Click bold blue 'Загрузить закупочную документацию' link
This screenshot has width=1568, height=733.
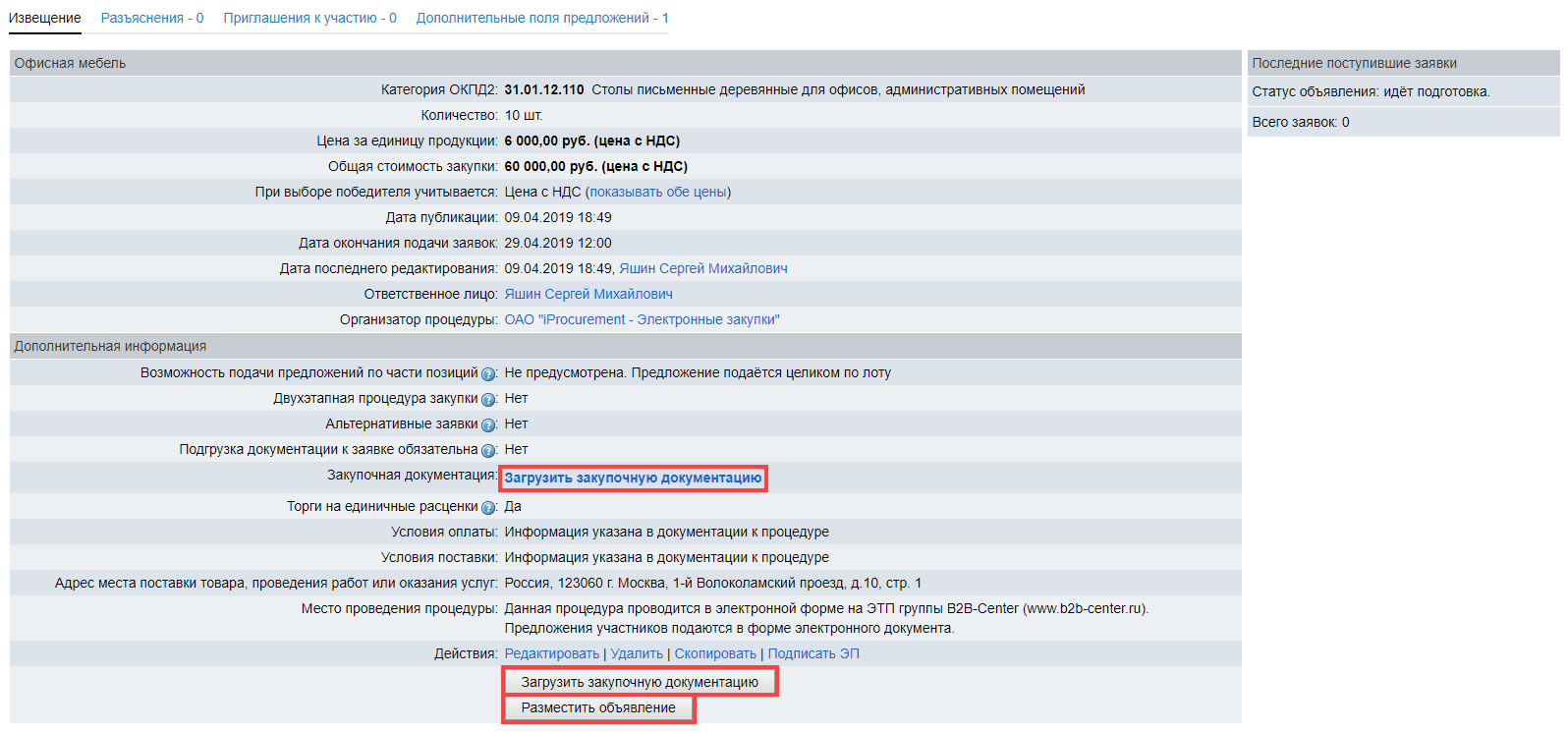pyautogui.click(x=633, y=478)
